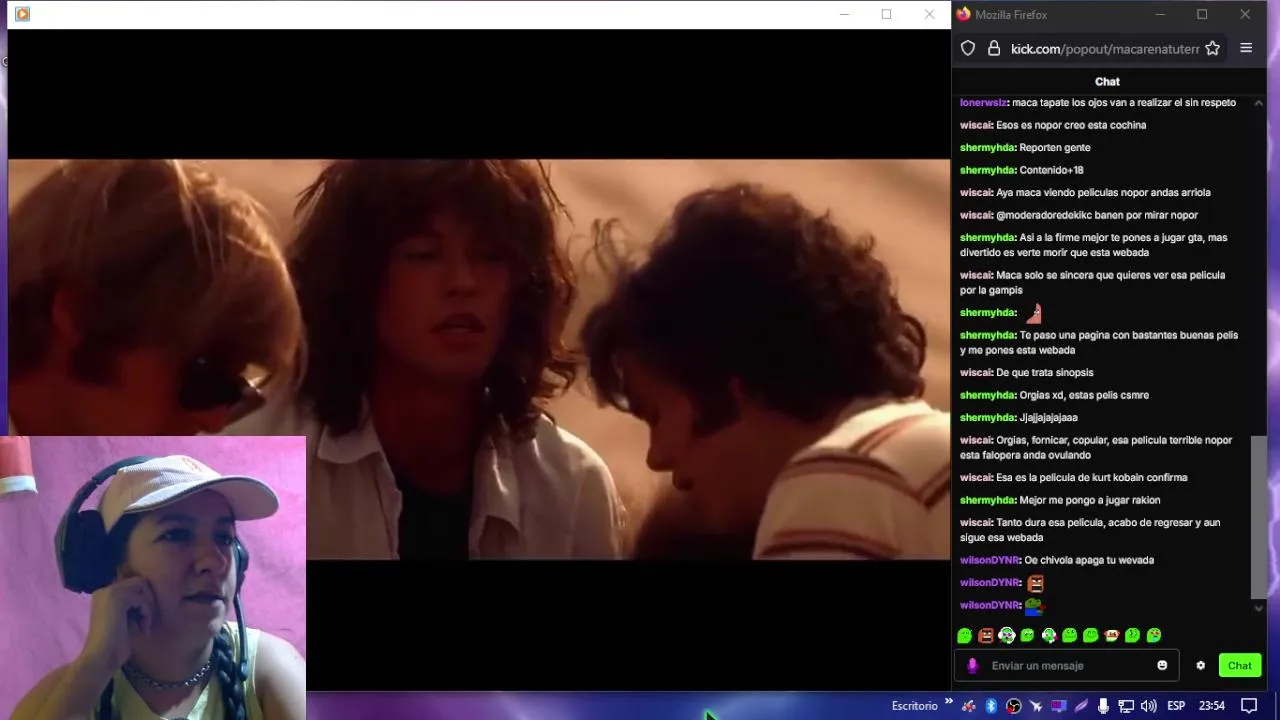Click shermyhda on 'Contenido+18' message
Image resolution: width=1280 pixels, height=720 pixels.
coord(987,170)
